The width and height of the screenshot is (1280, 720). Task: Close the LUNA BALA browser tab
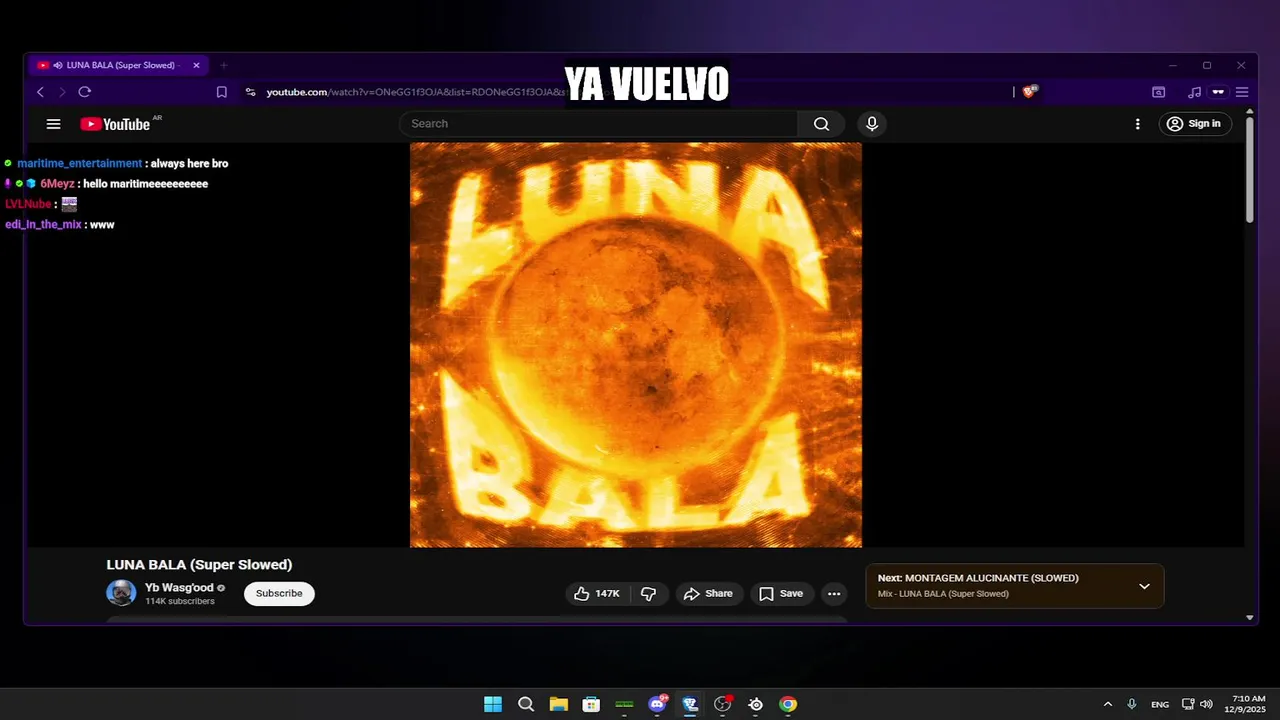pos(196,65)
